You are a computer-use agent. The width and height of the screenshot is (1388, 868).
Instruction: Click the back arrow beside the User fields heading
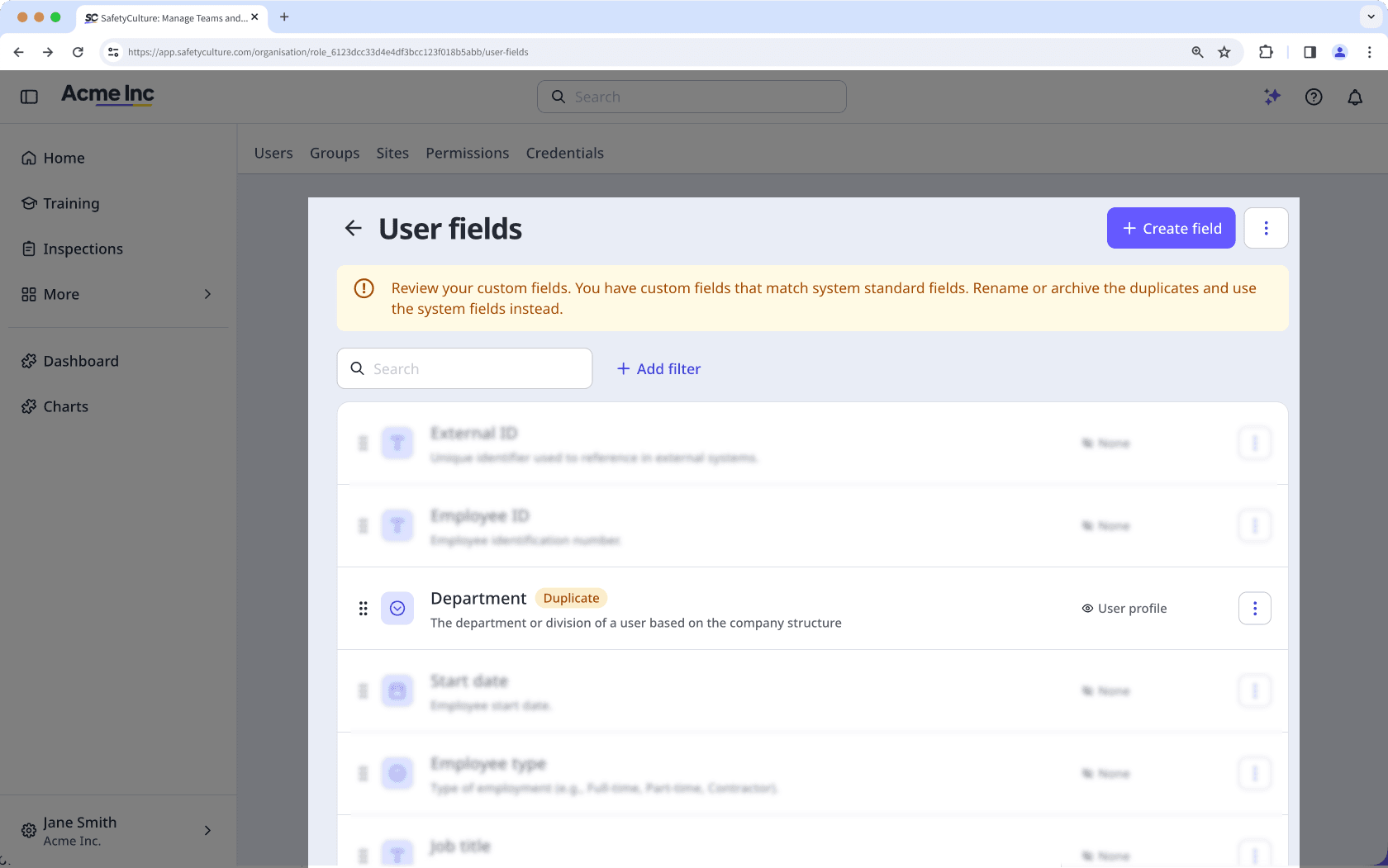[354, 228]
